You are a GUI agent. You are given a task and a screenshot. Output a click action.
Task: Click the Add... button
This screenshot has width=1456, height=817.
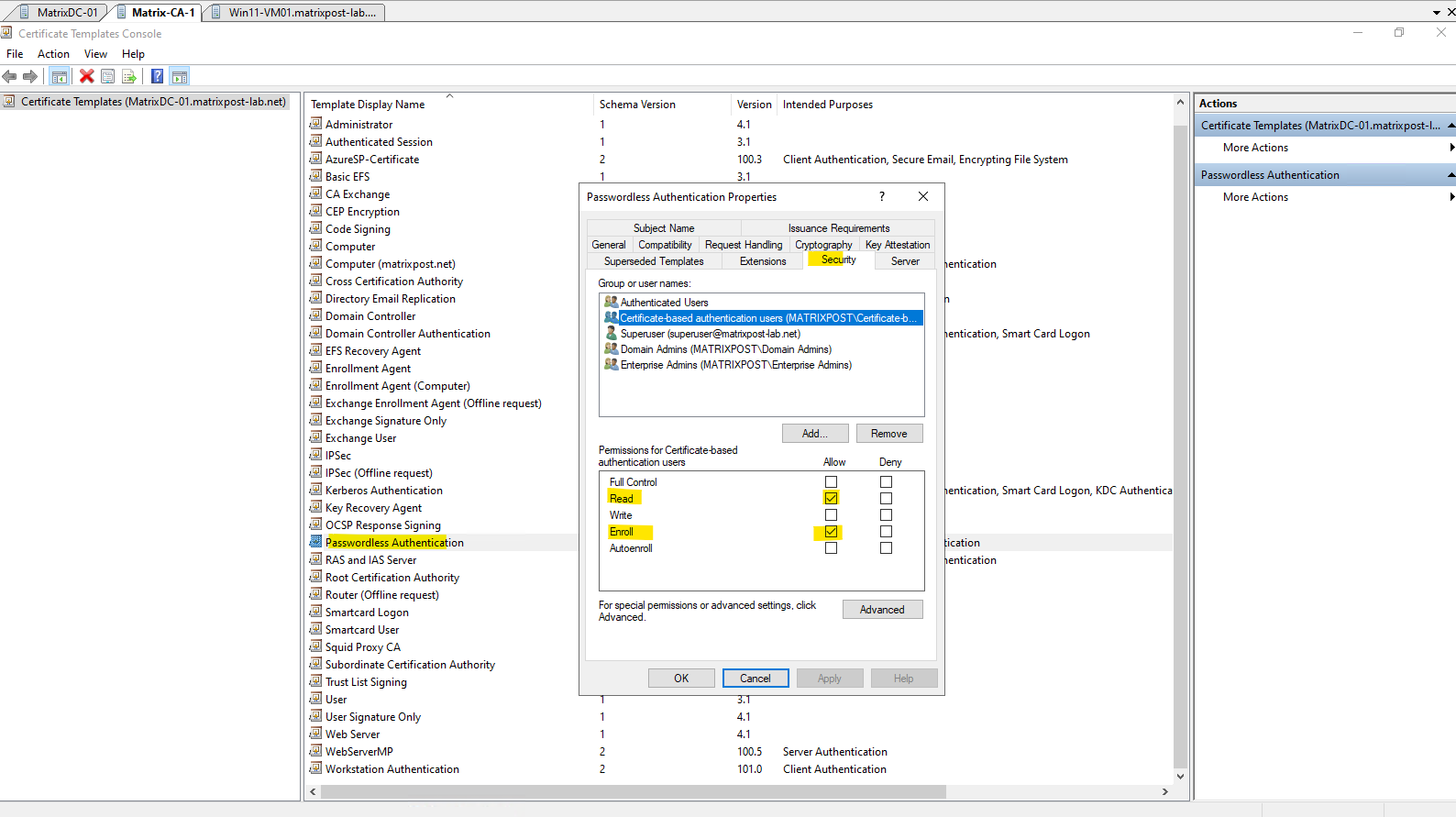pyautogui.click(x=815, y=434)
